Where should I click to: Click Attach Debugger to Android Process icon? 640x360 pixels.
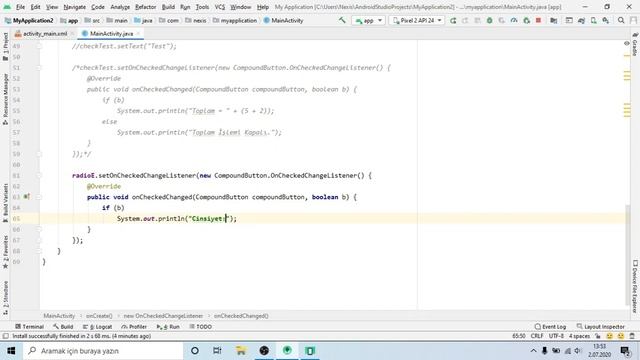(527, 20)
